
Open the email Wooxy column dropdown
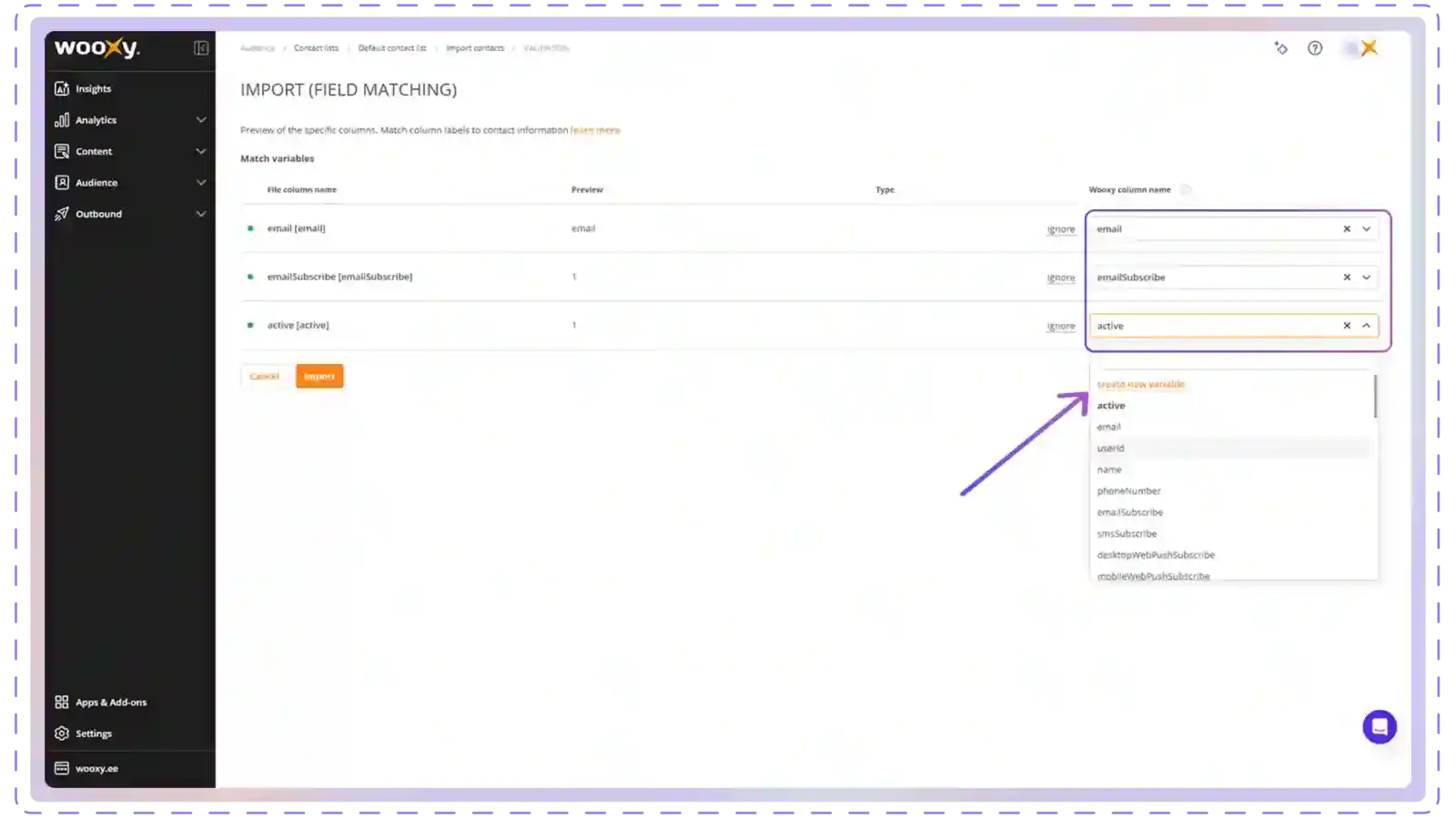pyautogui.click(x=1366, y=229)
